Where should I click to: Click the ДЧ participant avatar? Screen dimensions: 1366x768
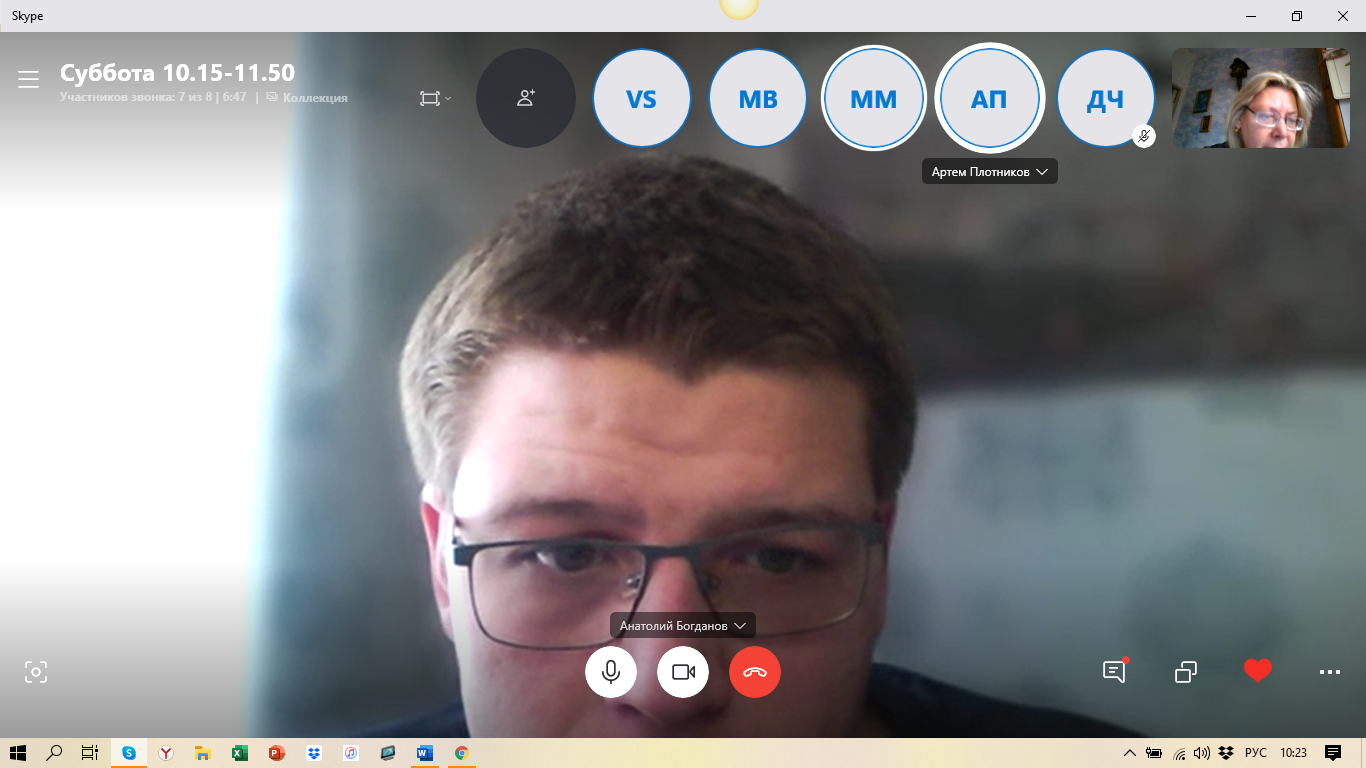[1105, 99]
